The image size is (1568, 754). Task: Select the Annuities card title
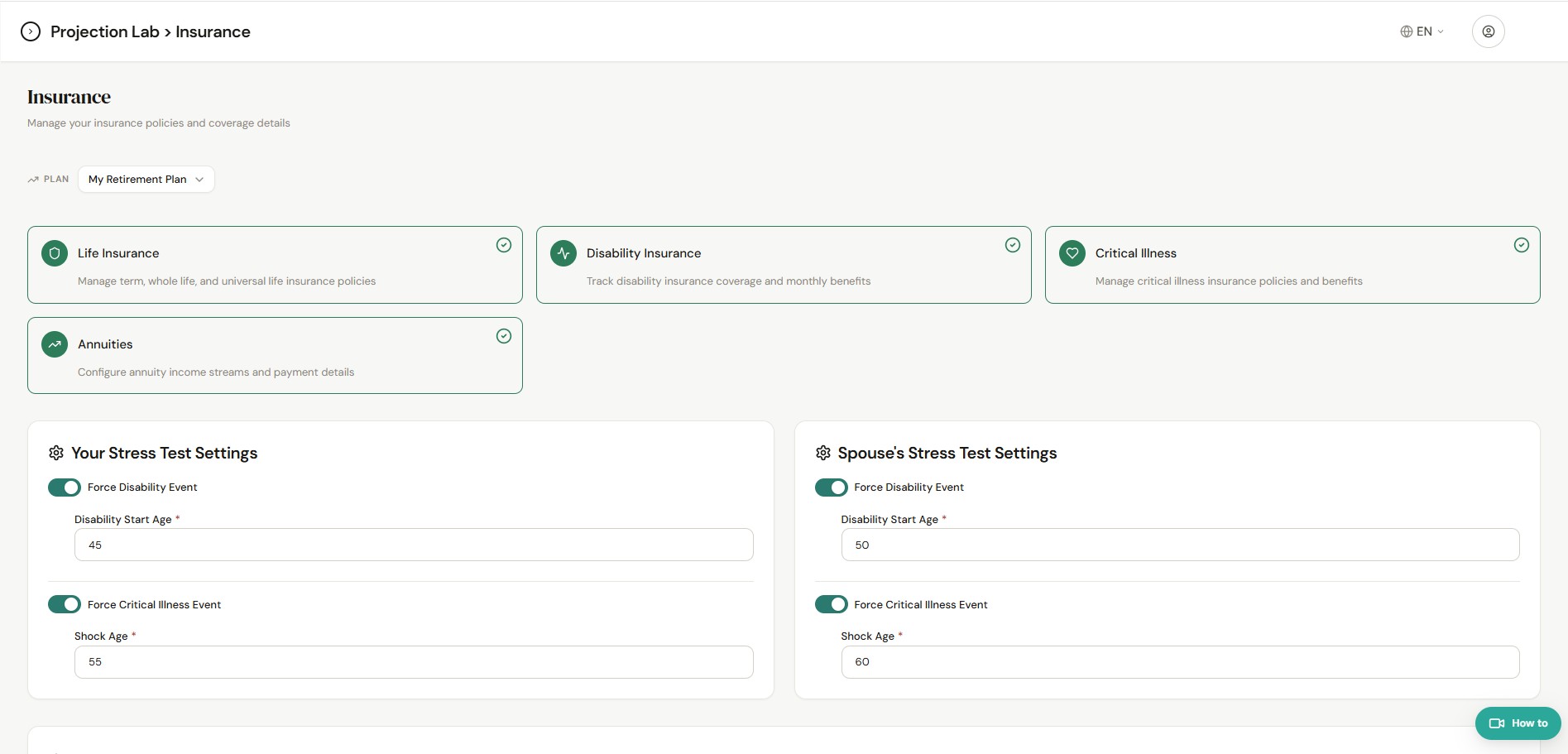click(105, 344)
